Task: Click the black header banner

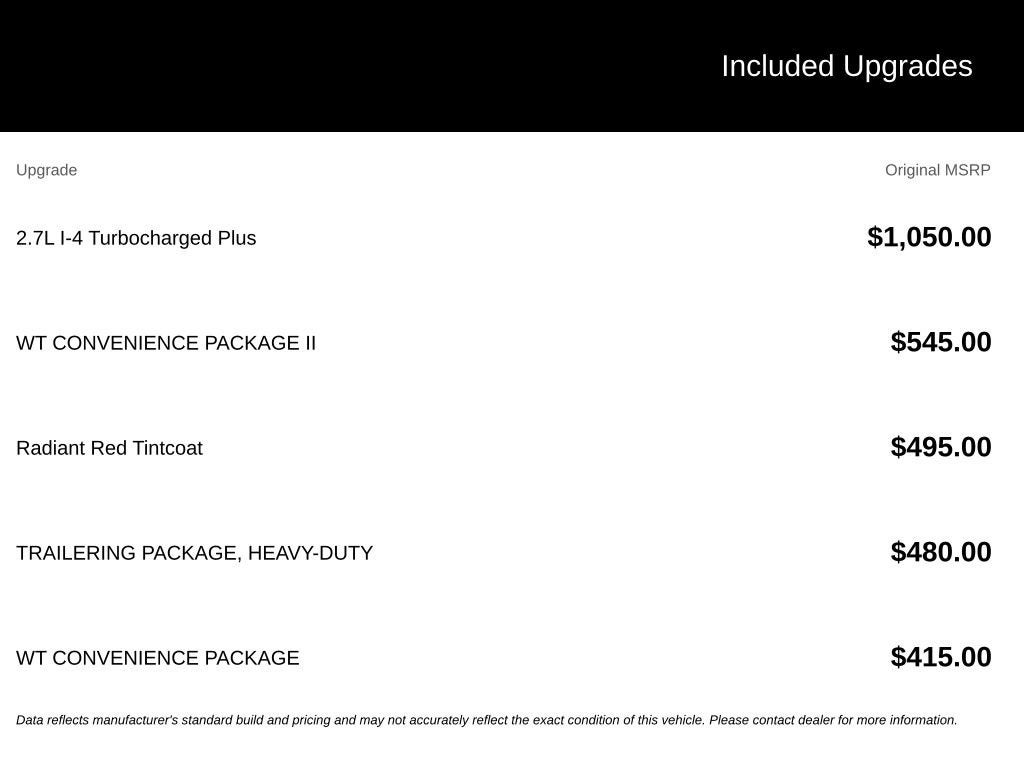Action: (x=512, y=66)
